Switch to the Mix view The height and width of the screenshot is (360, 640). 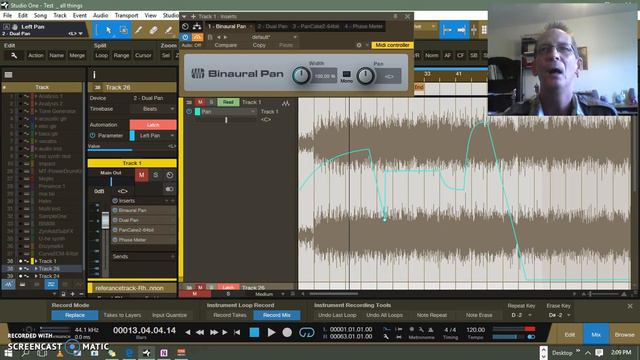(596, 334)
